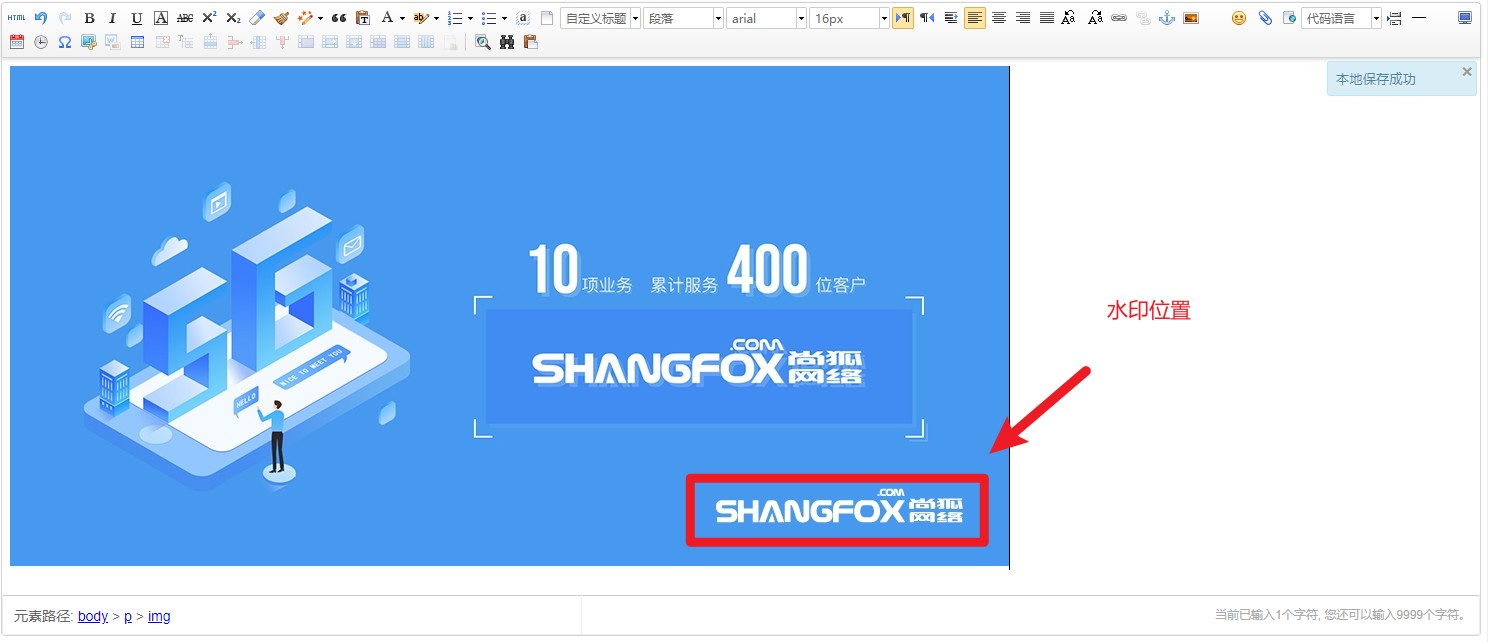
Task: Open the emoticon picker
Action: pyautogui.click(x=1239, y=18)
